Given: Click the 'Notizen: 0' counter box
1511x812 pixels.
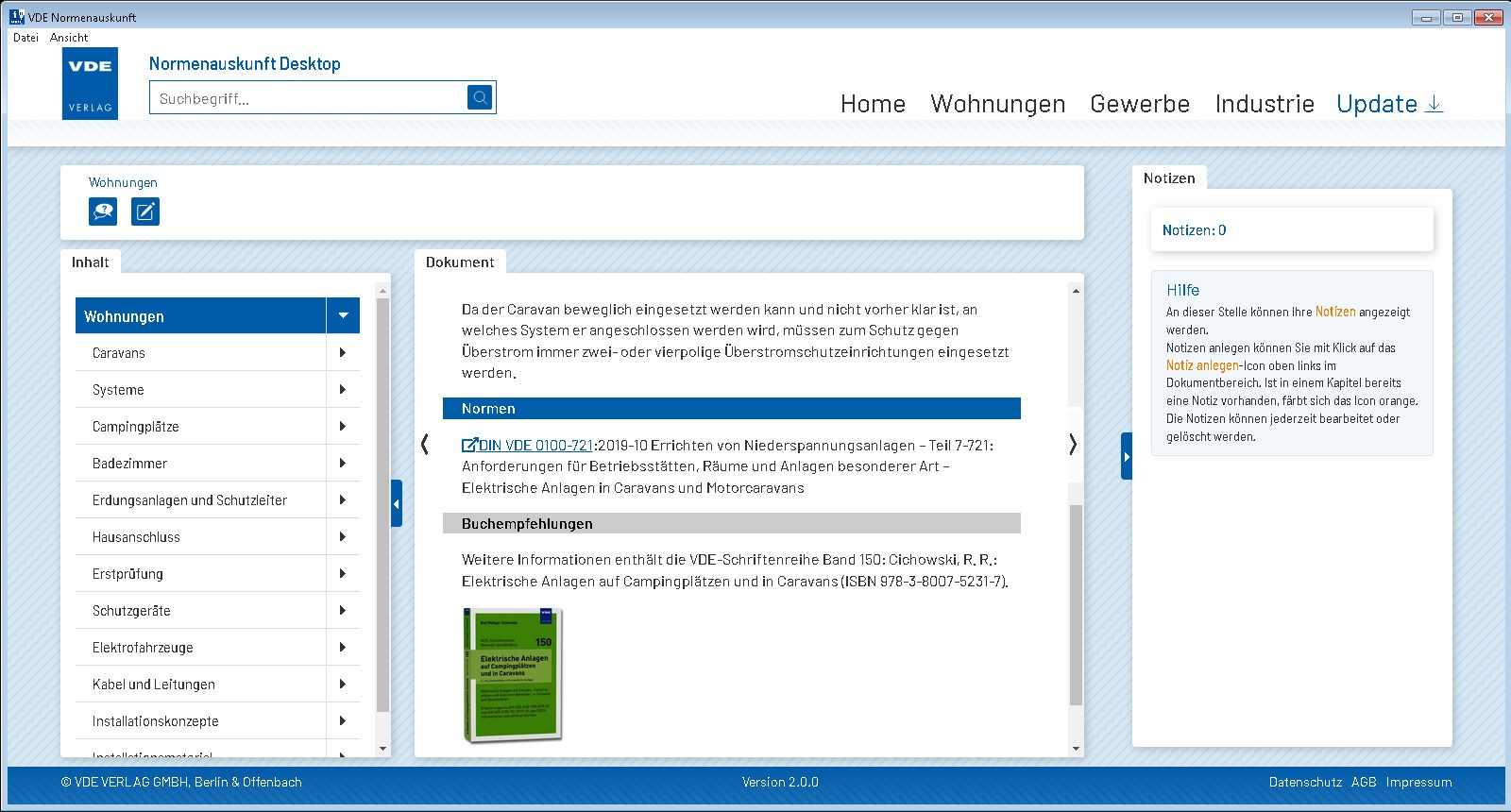Looking at the screenshot, I should coord(1292,229).
